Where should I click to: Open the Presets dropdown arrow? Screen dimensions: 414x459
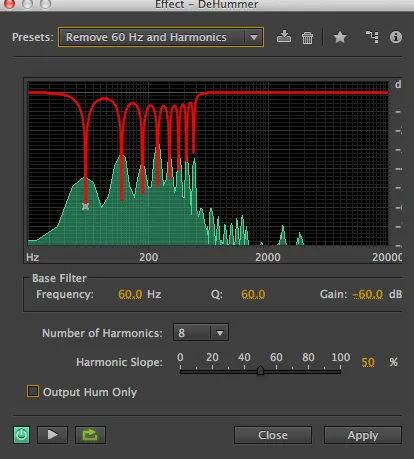pos(254,37)
